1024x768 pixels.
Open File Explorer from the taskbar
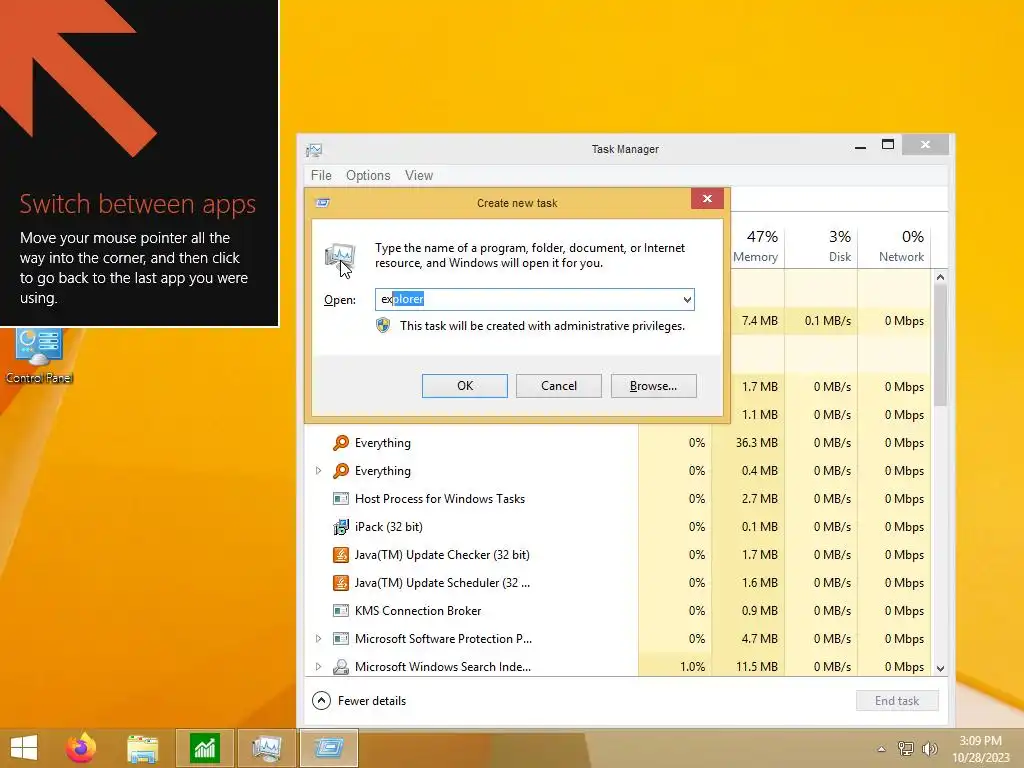click(142, 748)
